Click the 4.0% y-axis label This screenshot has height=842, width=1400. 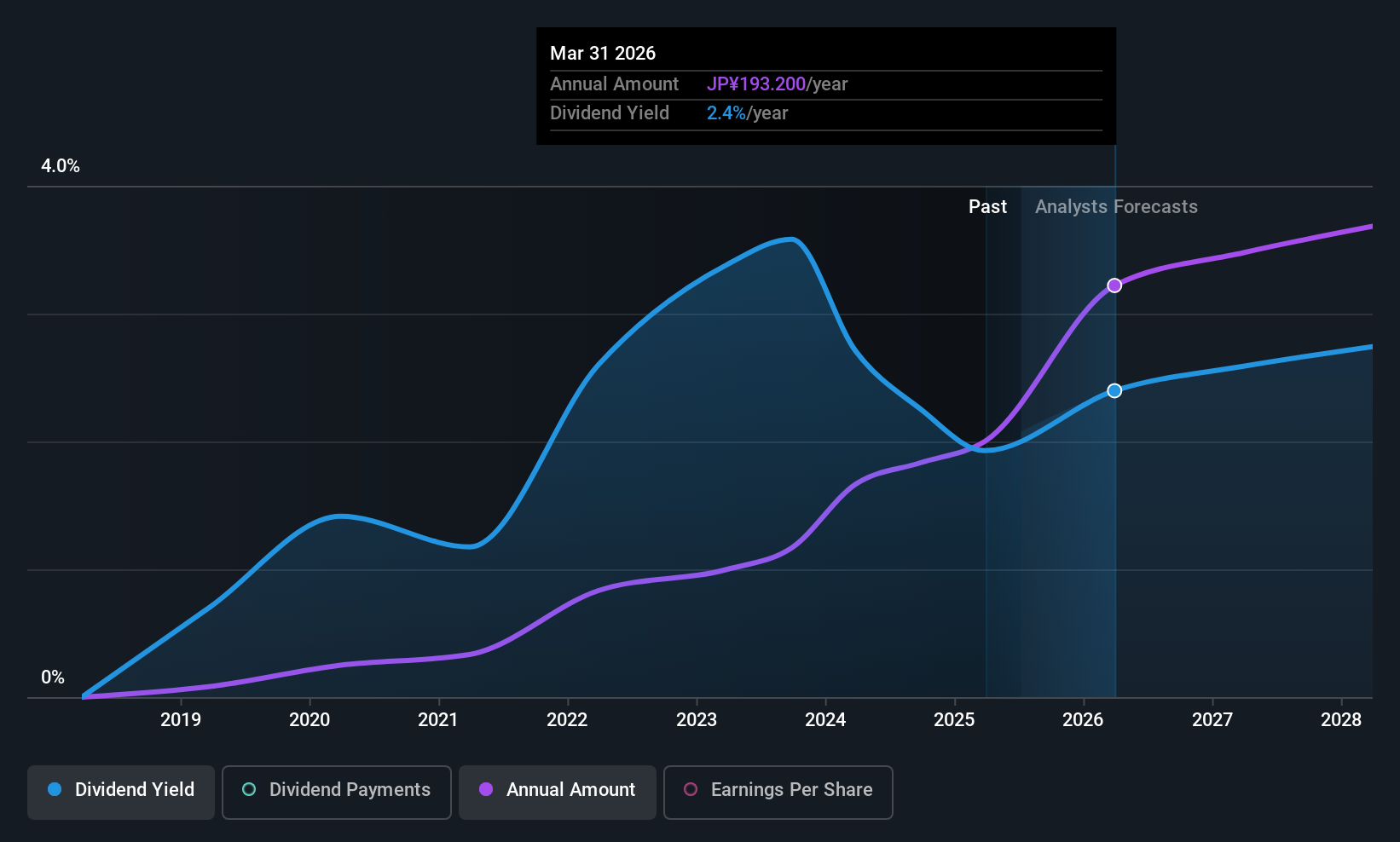61,166
